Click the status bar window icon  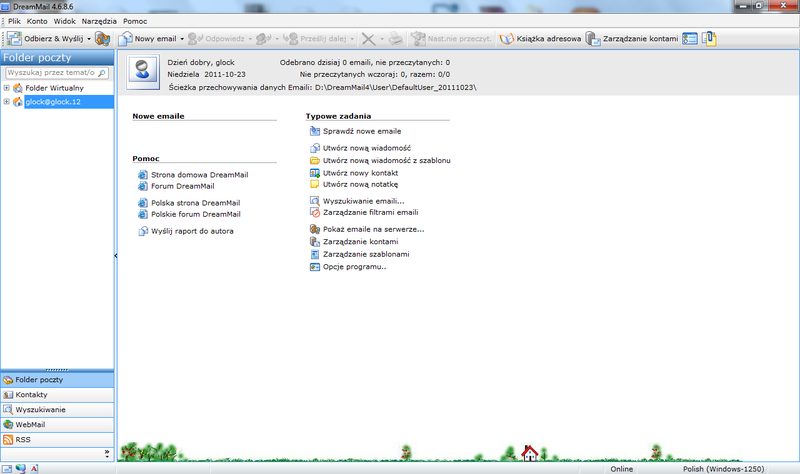tap(7, 468)
